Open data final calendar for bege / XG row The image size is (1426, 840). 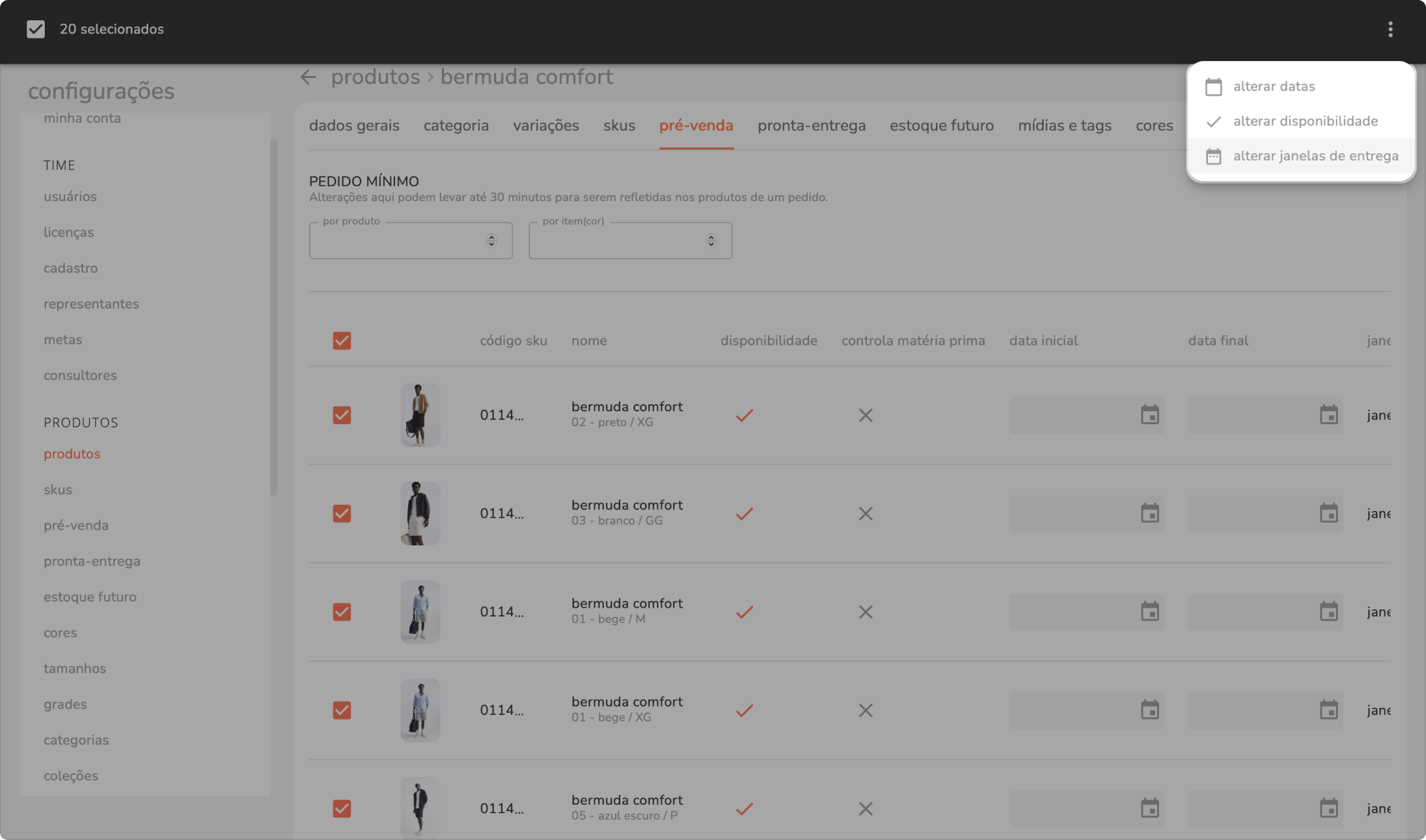[x=1328, y=710]
